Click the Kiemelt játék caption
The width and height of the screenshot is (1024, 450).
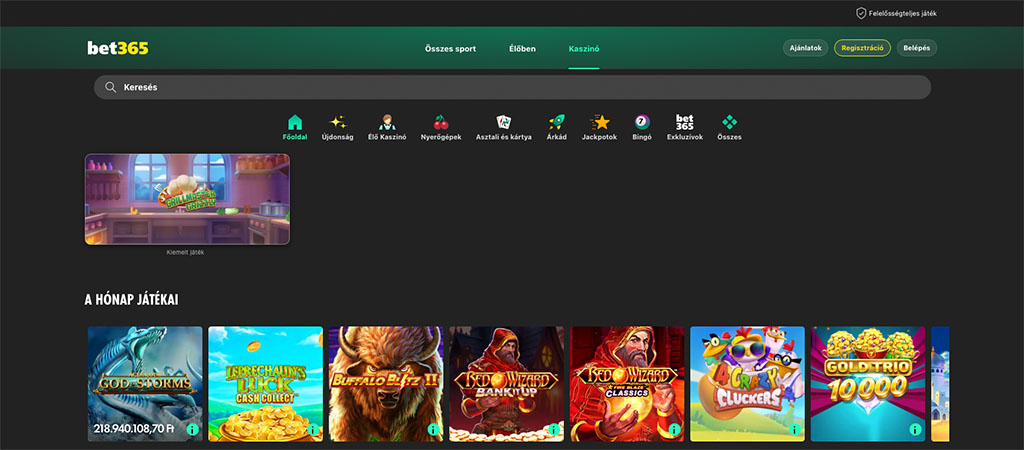click(185, 252)
